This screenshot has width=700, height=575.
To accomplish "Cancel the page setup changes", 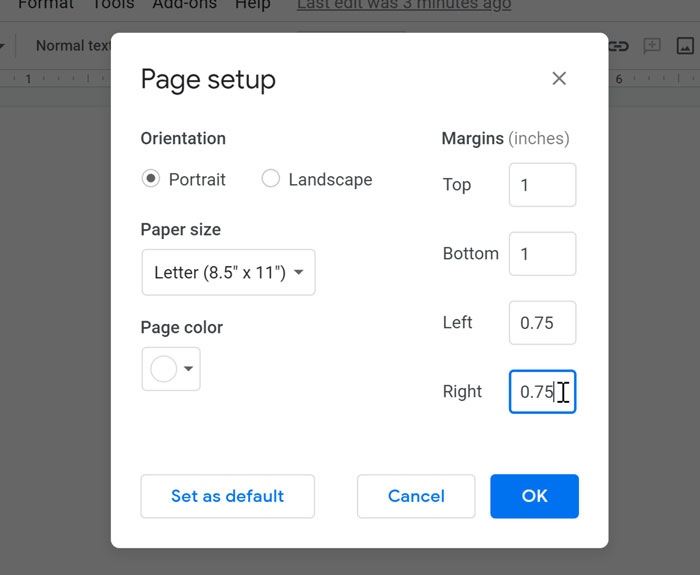I will click(x=416, y=496).
